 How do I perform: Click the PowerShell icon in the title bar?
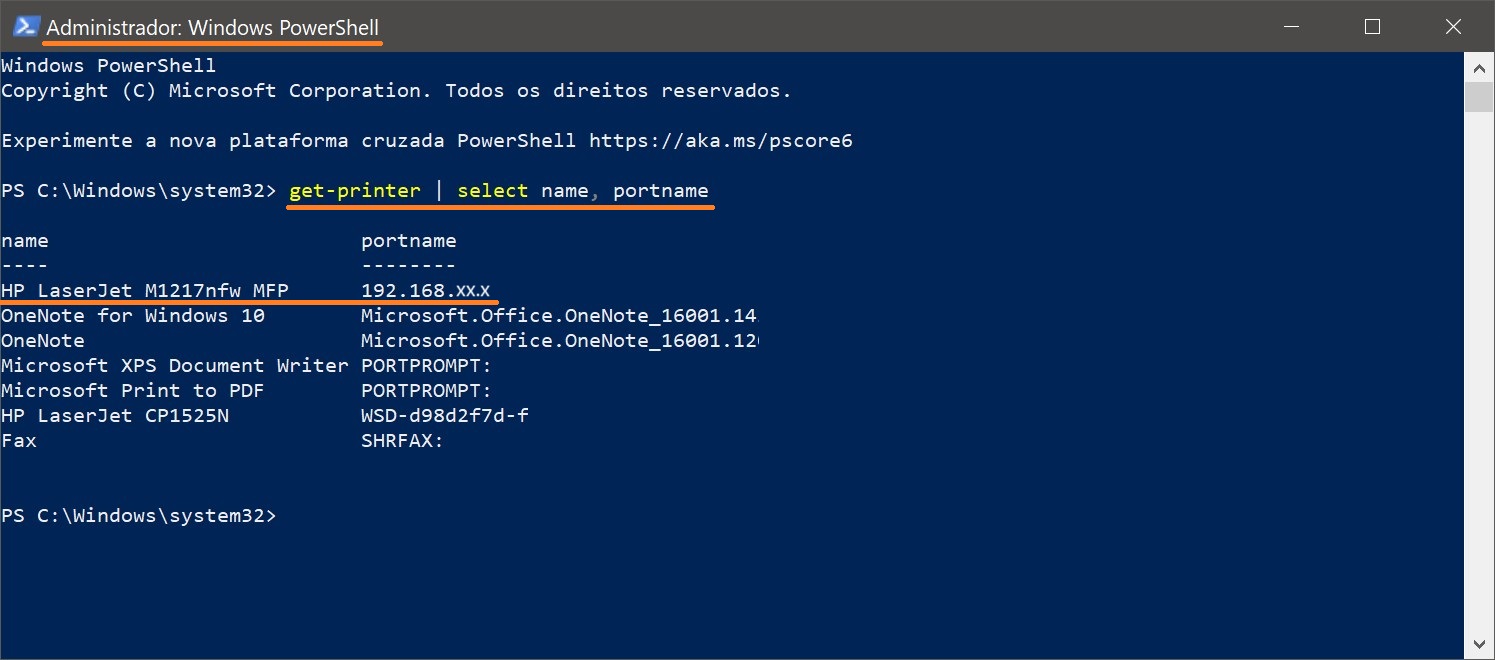click(x=26, y=27)
